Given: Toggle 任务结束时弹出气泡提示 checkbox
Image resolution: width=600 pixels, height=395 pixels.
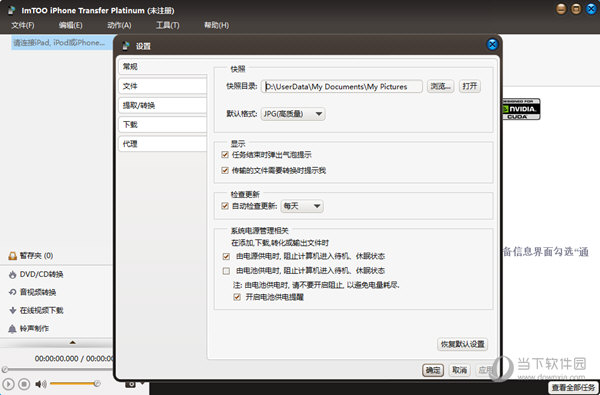Looking at the screenshot, I should click(225, 155).
